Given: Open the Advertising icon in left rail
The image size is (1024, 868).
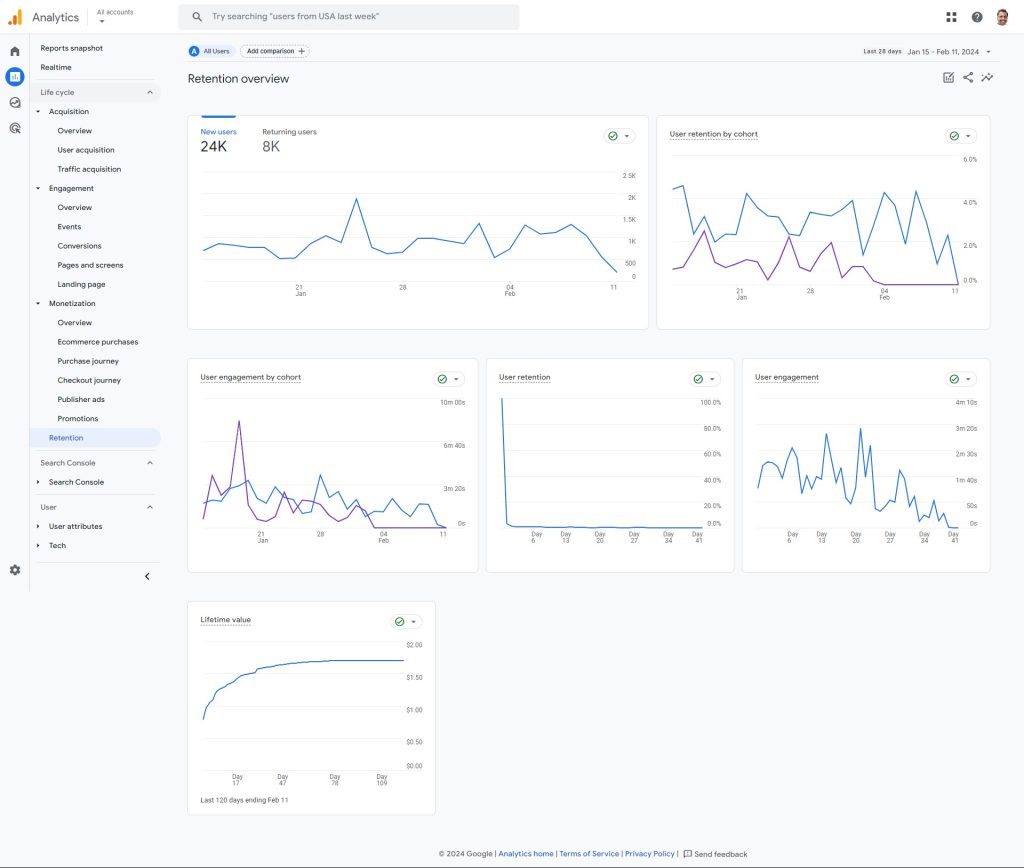Looking at the screenshot, I should coord(15,128).
